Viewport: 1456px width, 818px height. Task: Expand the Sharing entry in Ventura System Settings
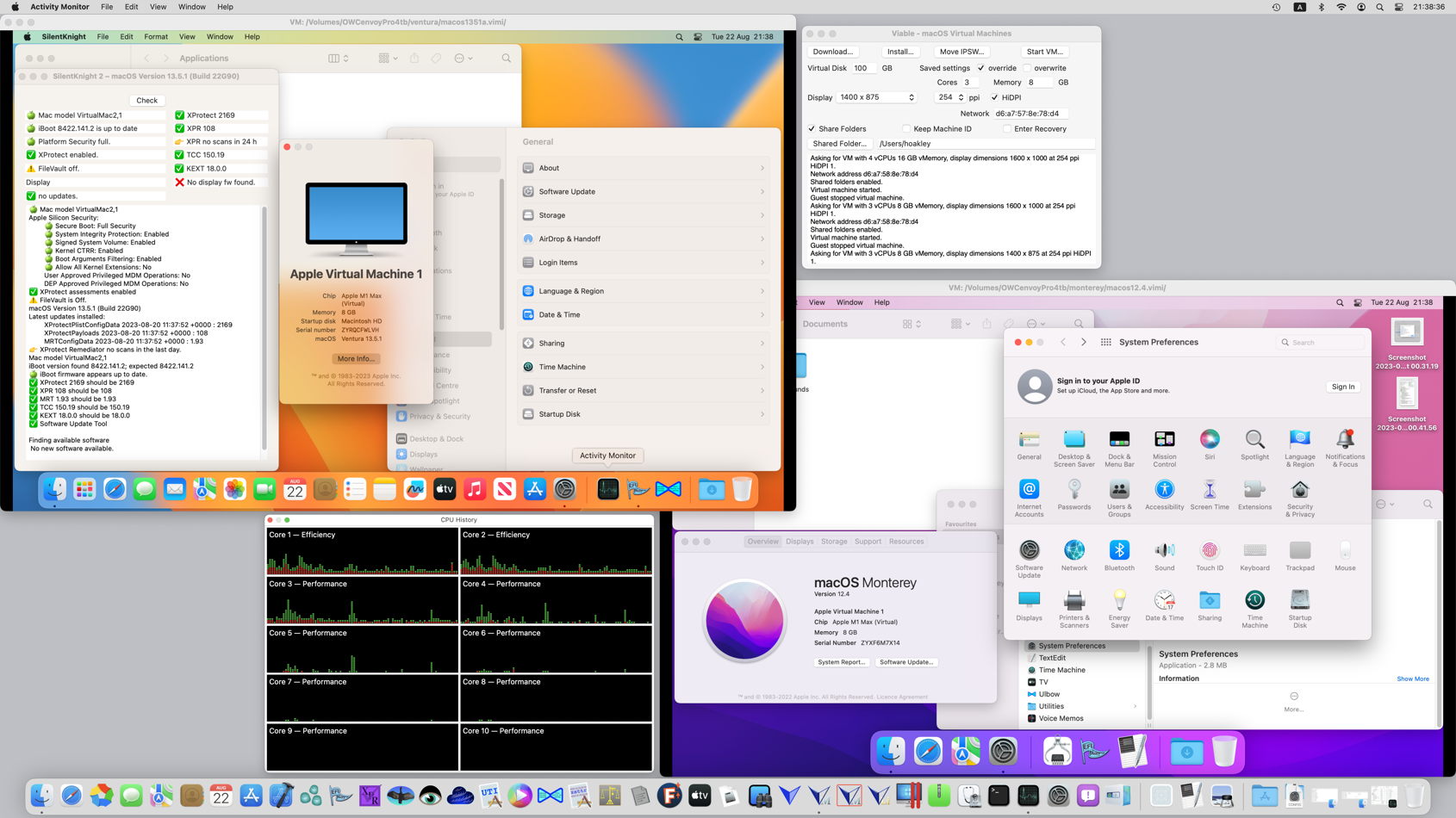tap(762, 342)
